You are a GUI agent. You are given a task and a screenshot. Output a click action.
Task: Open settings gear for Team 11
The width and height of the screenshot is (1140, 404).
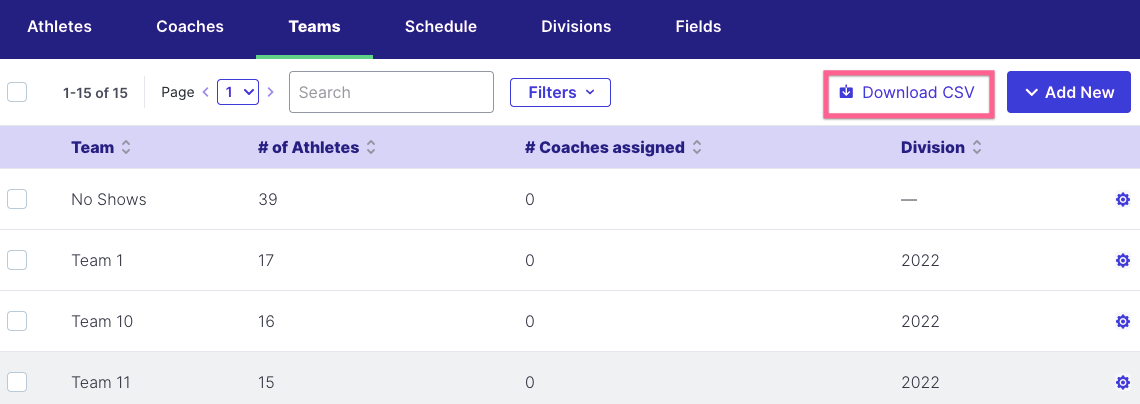click(x=1122, y=382)
